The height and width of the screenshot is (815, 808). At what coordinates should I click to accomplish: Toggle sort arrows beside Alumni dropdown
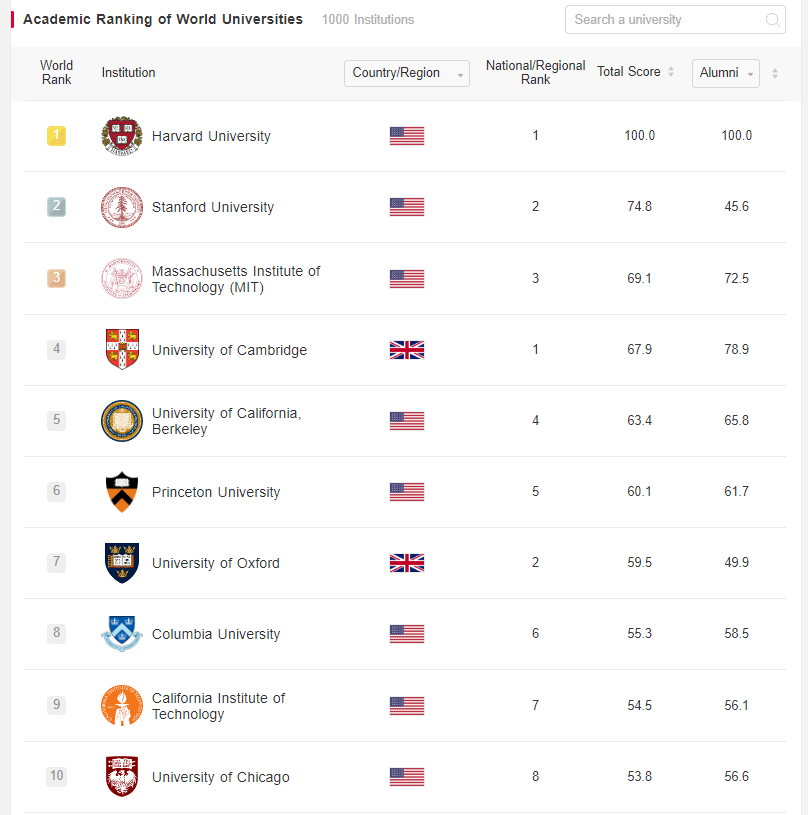775,73
